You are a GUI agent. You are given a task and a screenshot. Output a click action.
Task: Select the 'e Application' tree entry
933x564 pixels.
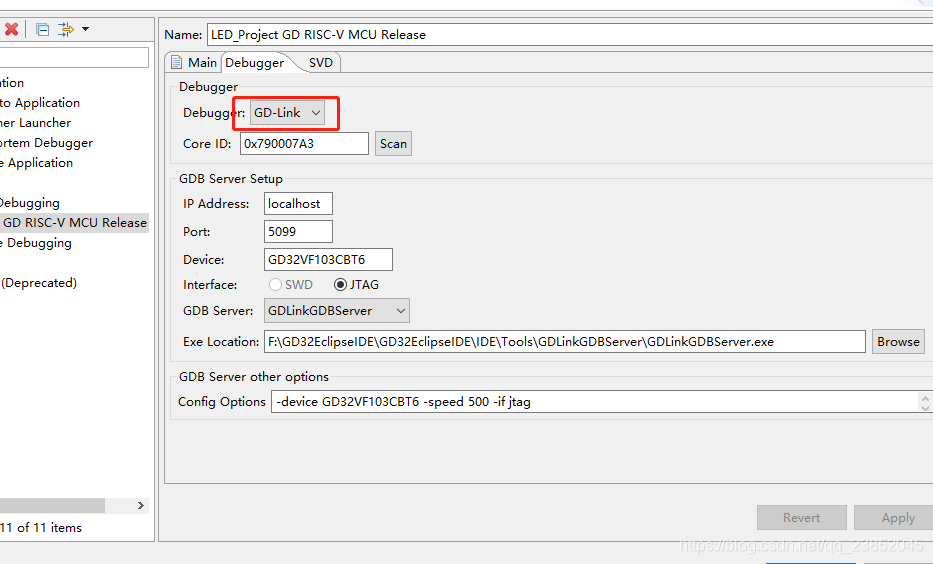(x=37, y=163)
